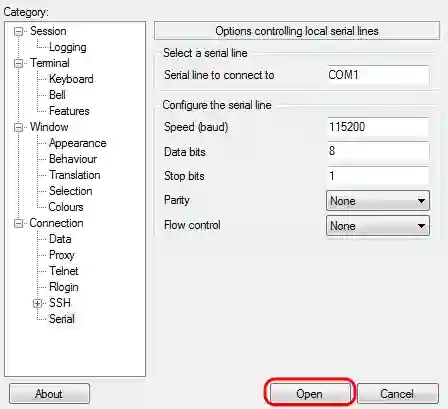Collapse the Session tree node
Screen dimensions: 448x409
pyautogui.click(x=19, y=32)
